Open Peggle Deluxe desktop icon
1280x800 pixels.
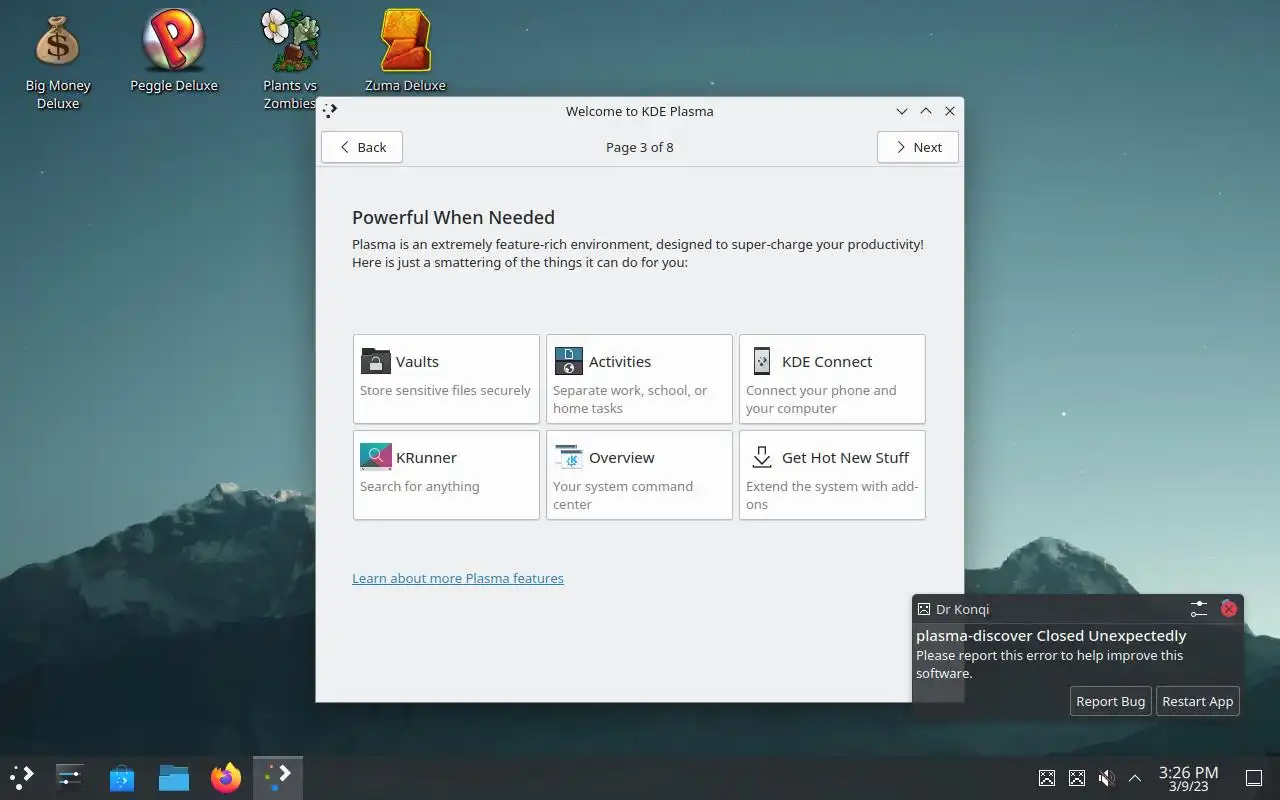tap(174, 52)
